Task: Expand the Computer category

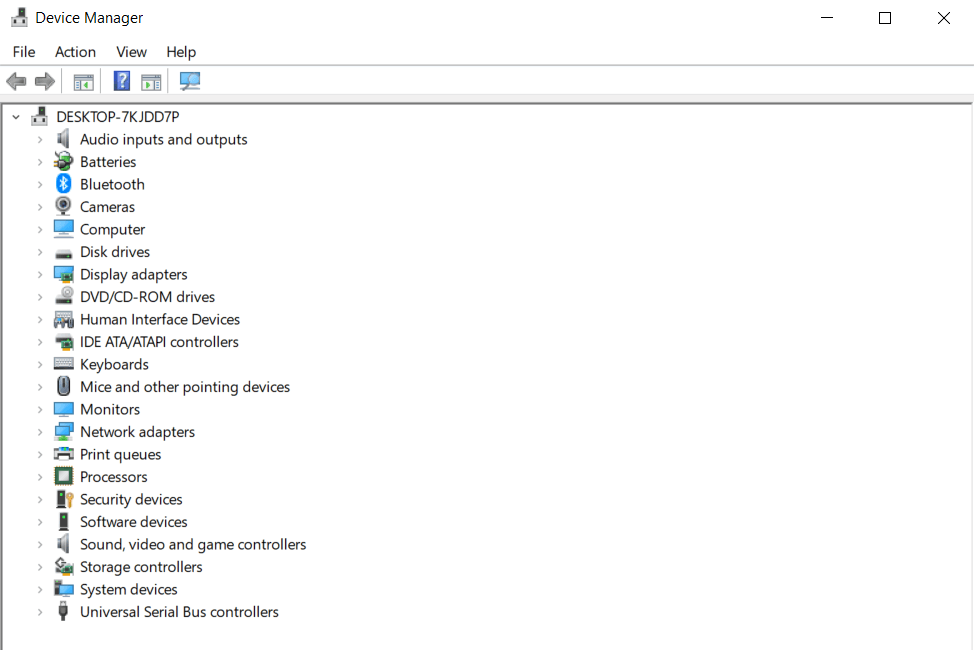Action: click(40, 229)
